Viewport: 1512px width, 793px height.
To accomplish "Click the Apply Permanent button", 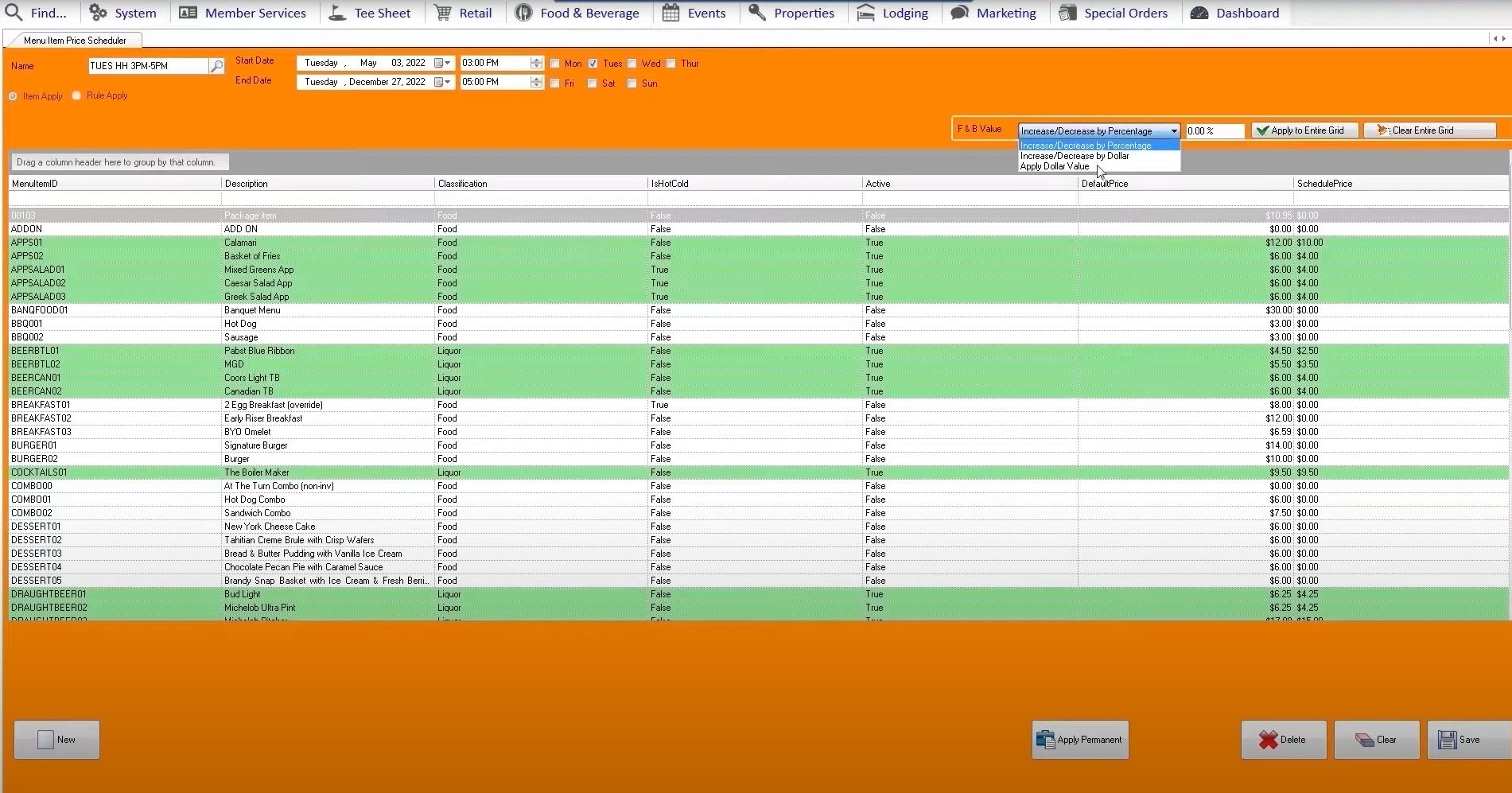I will [x=1079, y=739].
